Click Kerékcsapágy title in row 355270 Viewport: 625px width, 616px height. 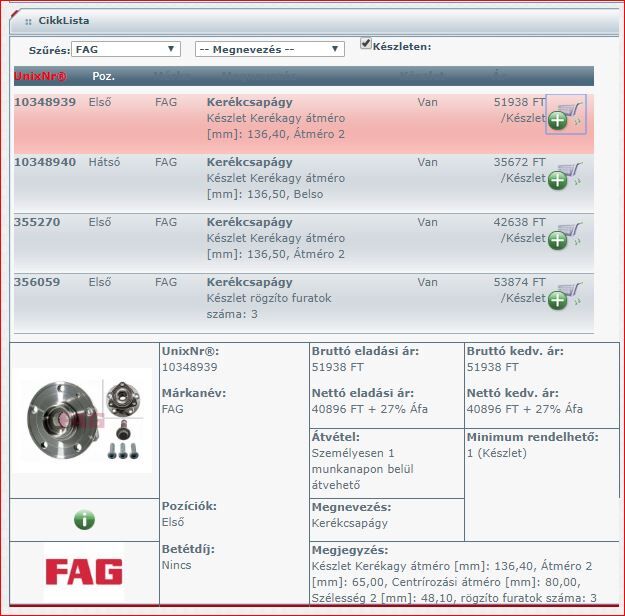[250, 222]
